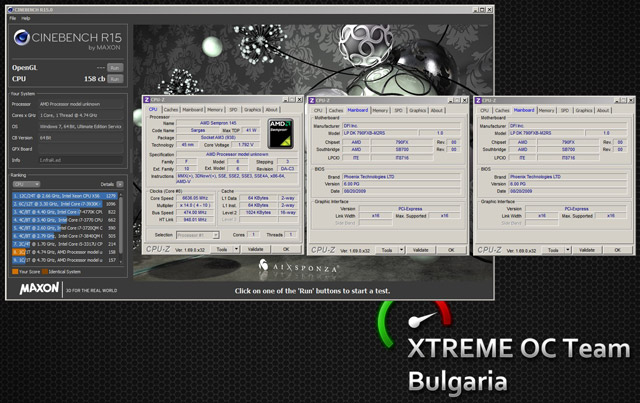This screenshot has height=403, width=640.
Task: Expand Tools dropdown arrow in middle CPU-Z window
Action: point(402,250)
